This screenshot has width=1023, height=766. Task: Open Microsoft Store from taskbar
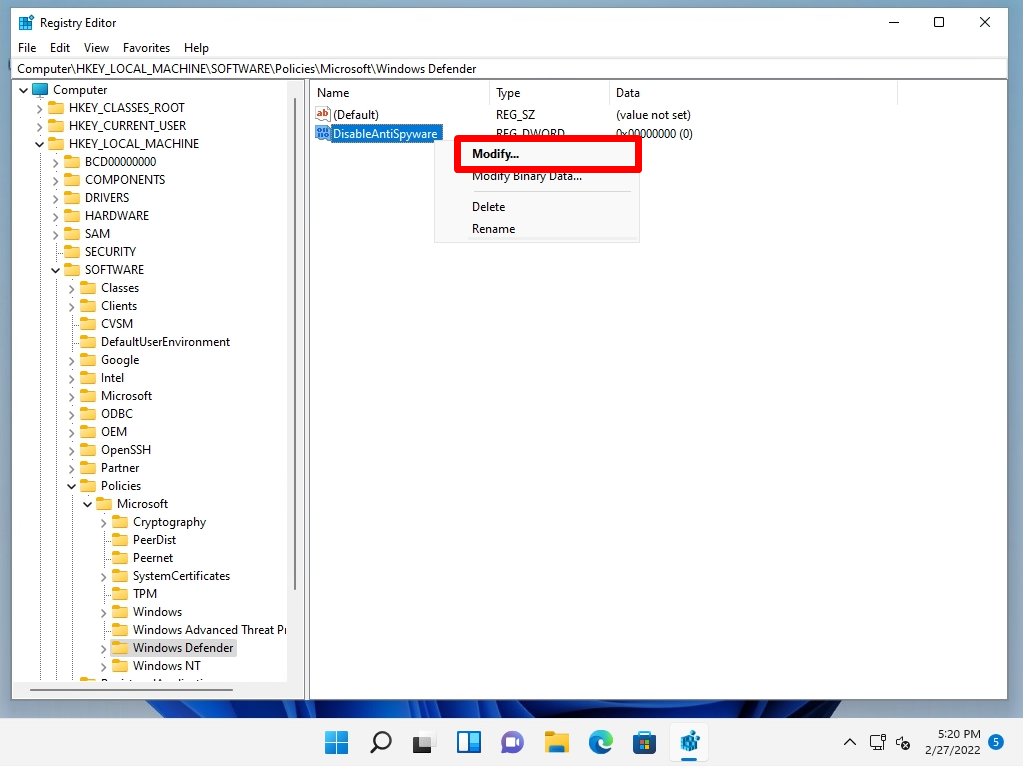click(x=644, y=742)
